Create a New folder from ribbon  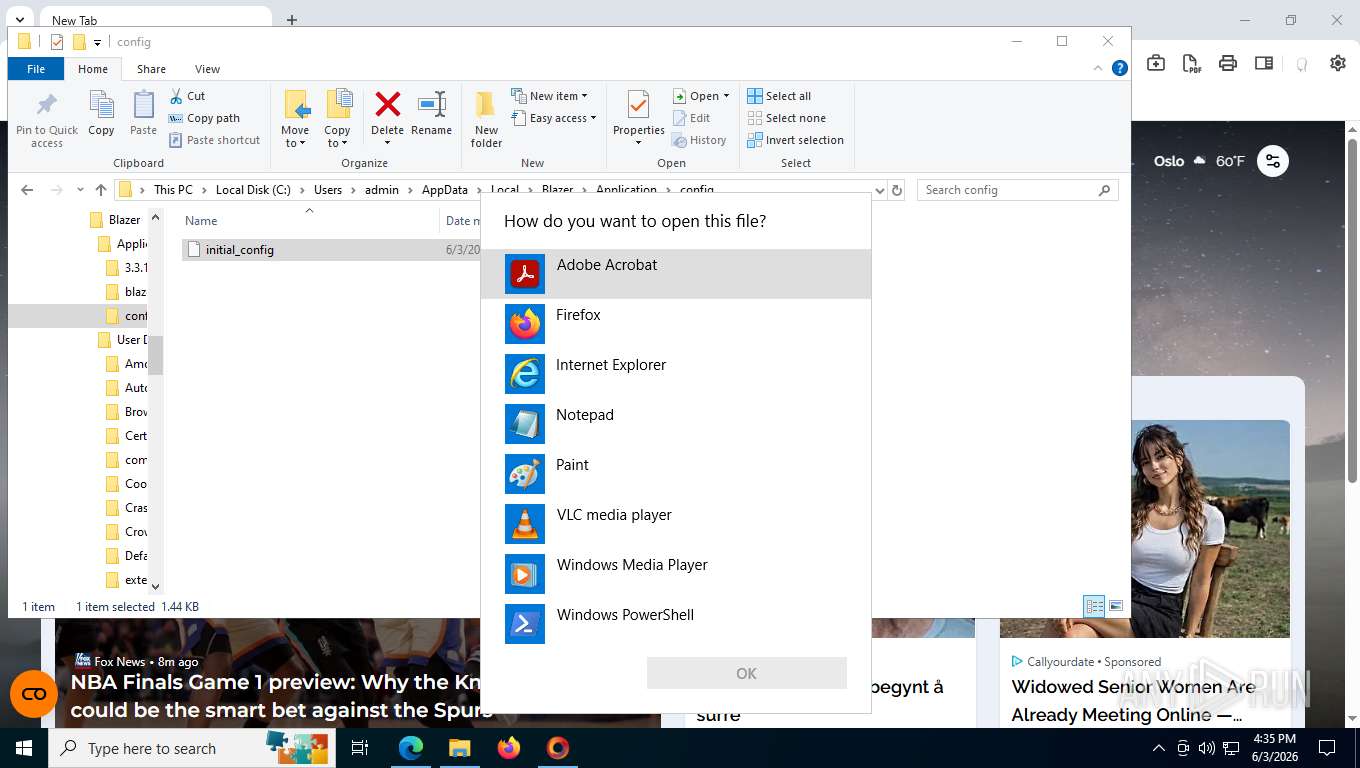486,119
